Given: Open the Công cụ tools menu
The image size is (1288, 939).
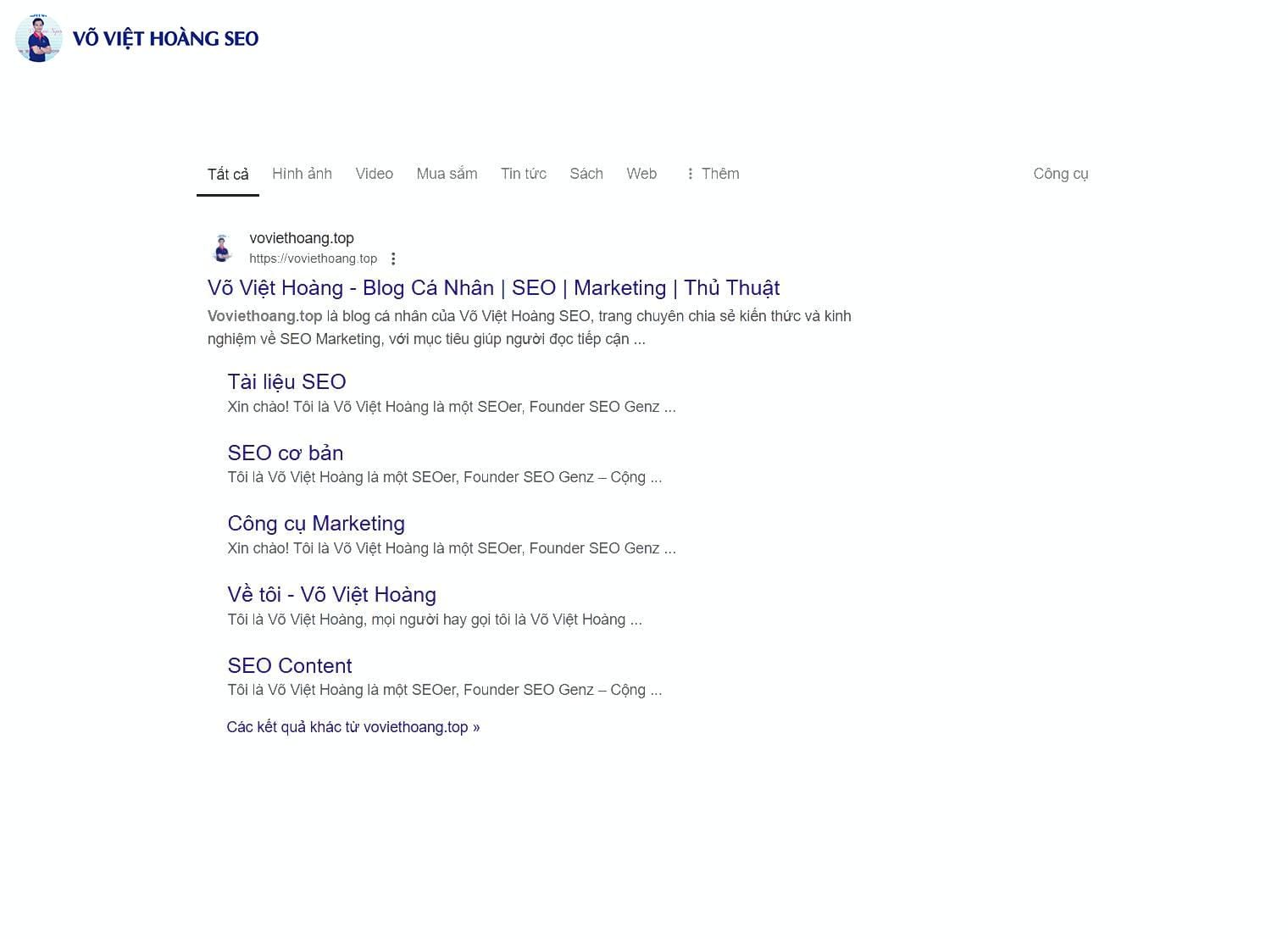Looking at the screenshot, I should (x=1060, y=174).
